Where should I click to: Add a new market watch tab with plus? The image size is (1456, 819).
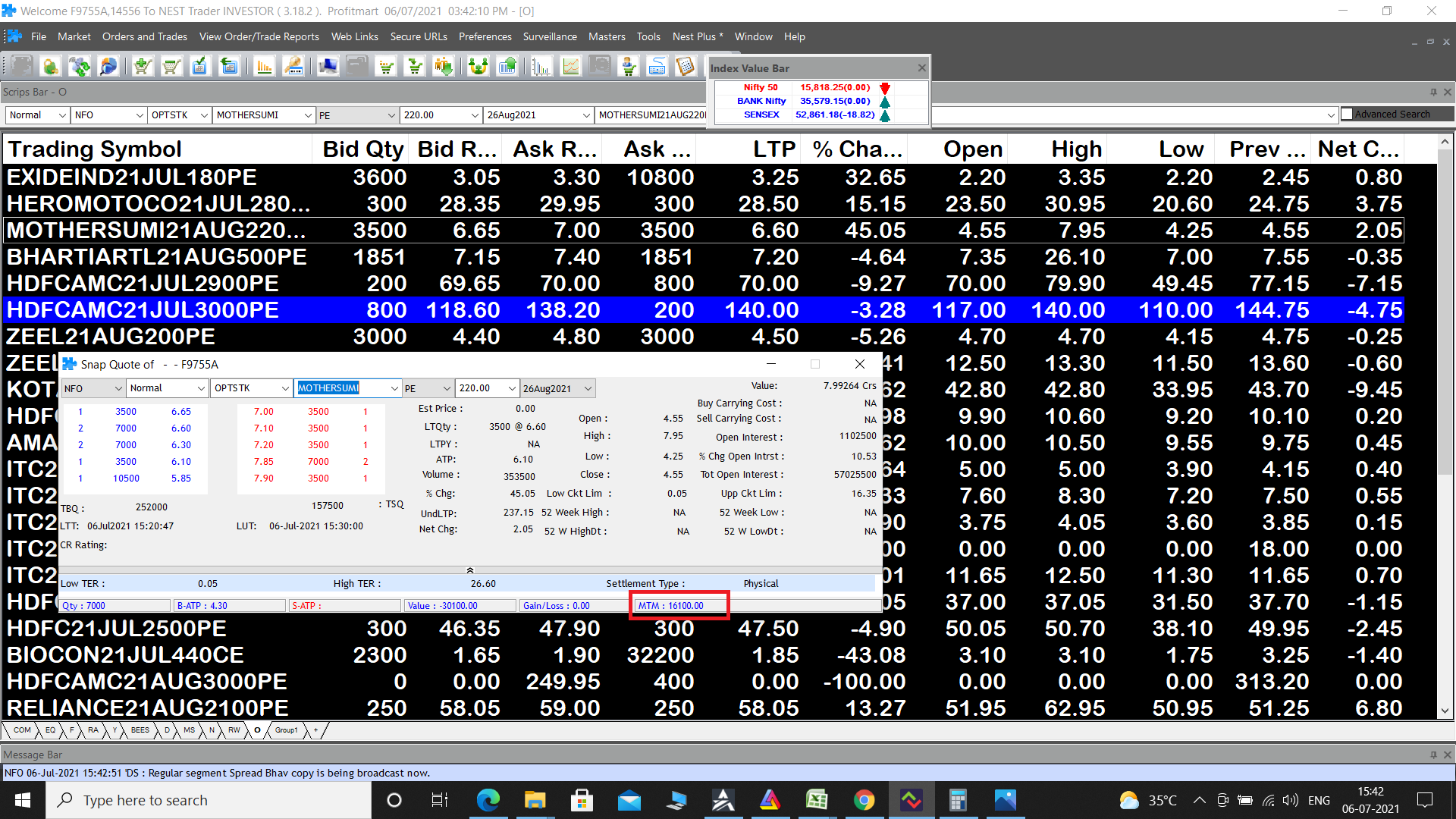(316, 730)
